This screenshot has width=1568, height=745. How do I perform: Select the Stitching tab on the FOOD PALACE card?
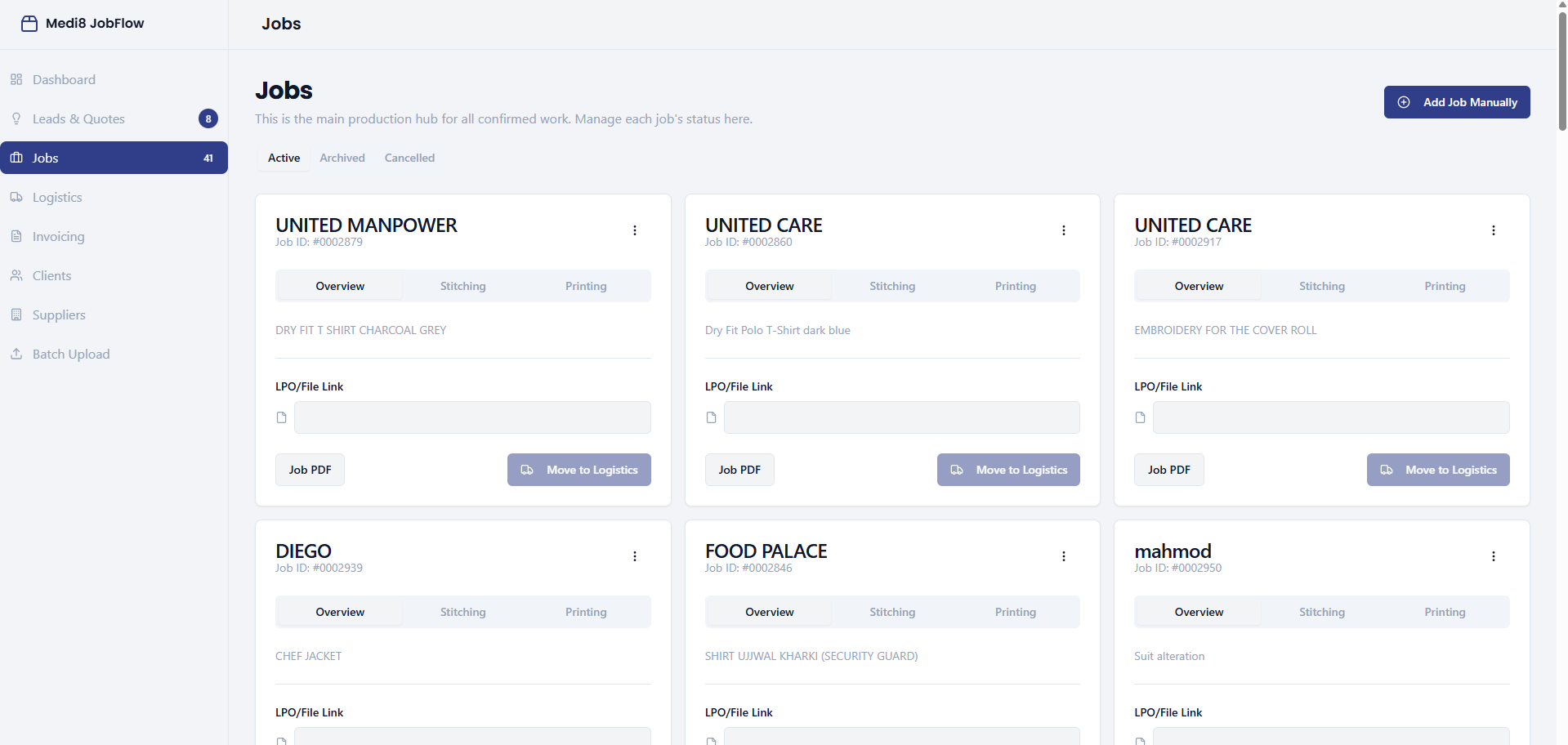coord(892,612)
